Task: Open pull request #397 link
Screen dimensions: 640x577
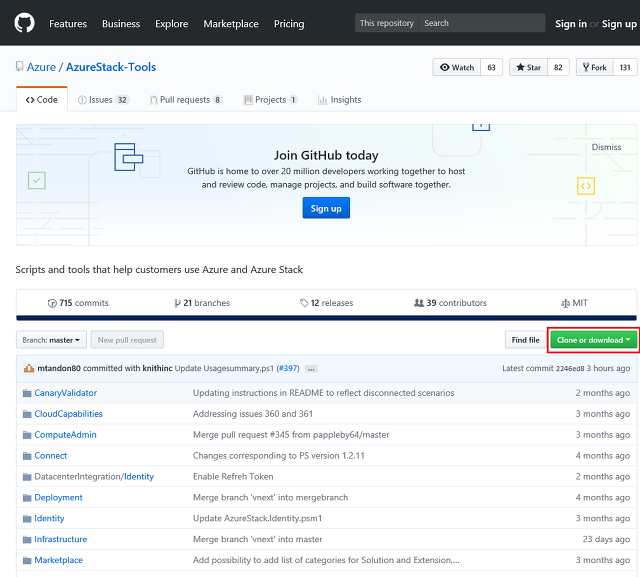Action: 288,368
